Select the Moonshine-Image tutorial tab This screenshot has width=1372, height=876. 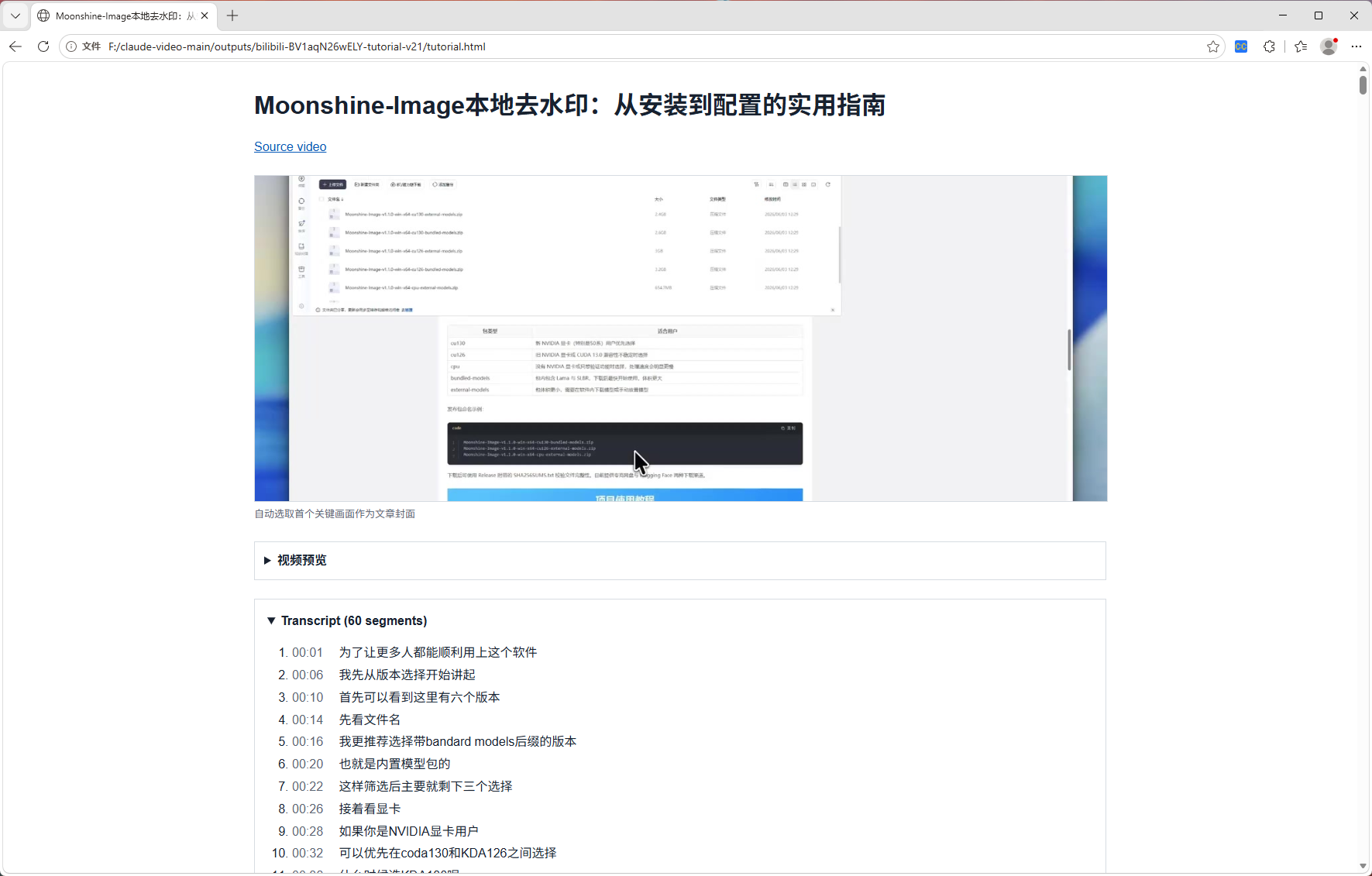tap(124, 15)
